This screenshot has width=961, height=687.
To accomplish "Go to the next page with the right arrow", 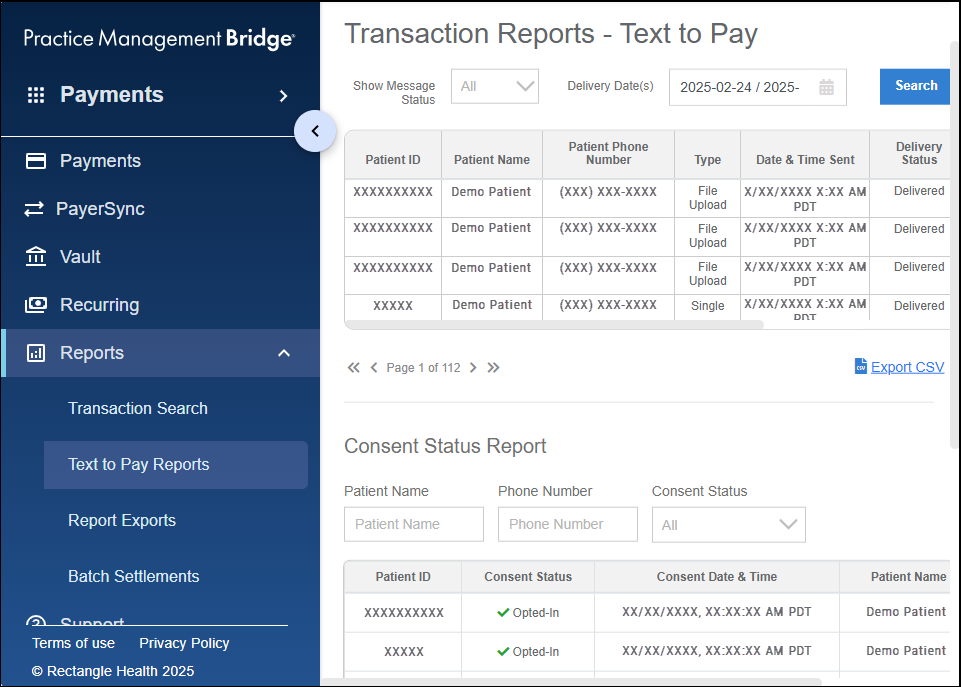I will pyautogui.click(x=472, y=367).
